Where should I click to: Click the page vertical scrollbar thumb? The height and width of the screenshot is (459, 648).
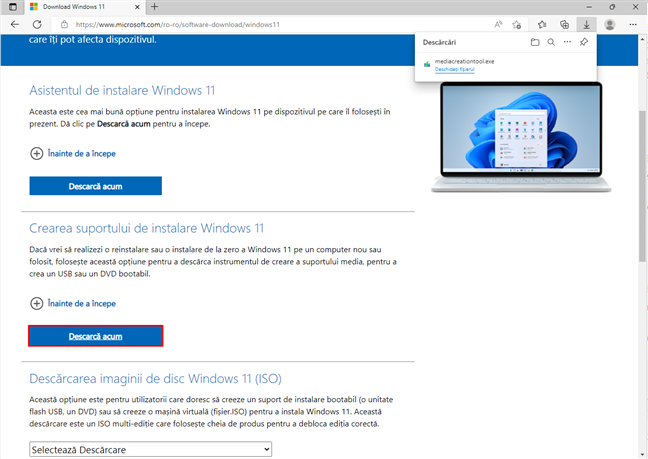coord(642,186)
